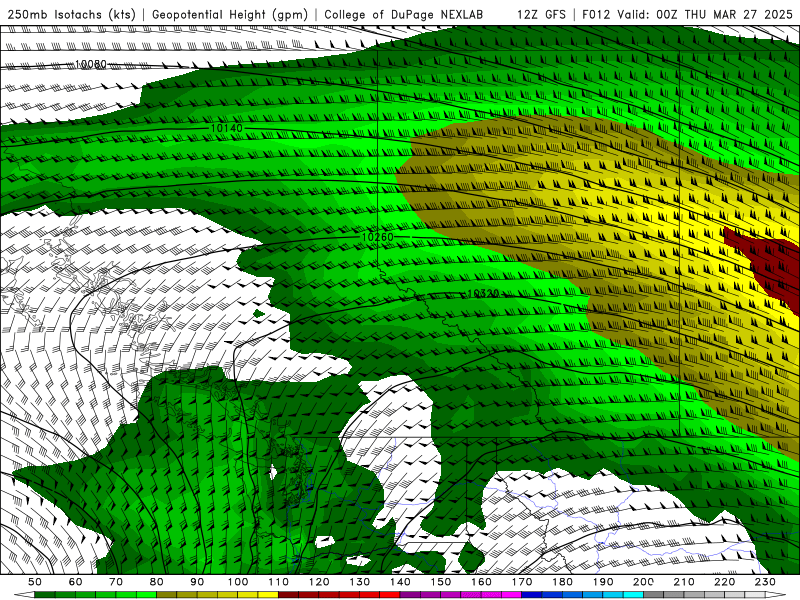Click the dark red swatch just right of 110
The width and height of the screenshot is (800, 600).
tap(288, 594)
